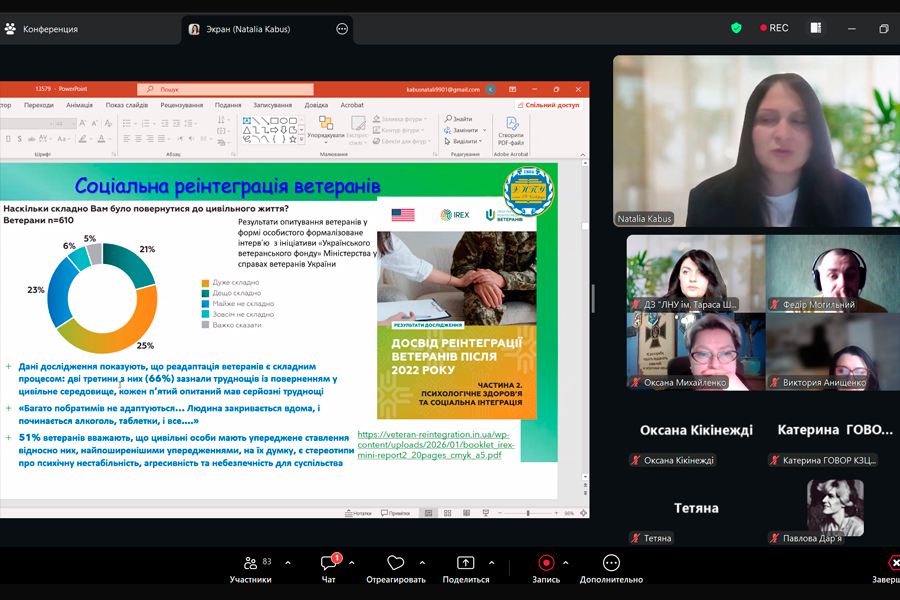Expand shapes gallery more arrow
Image resolution: width=900 pixels, height=600 pixels.
click(301, 140)
